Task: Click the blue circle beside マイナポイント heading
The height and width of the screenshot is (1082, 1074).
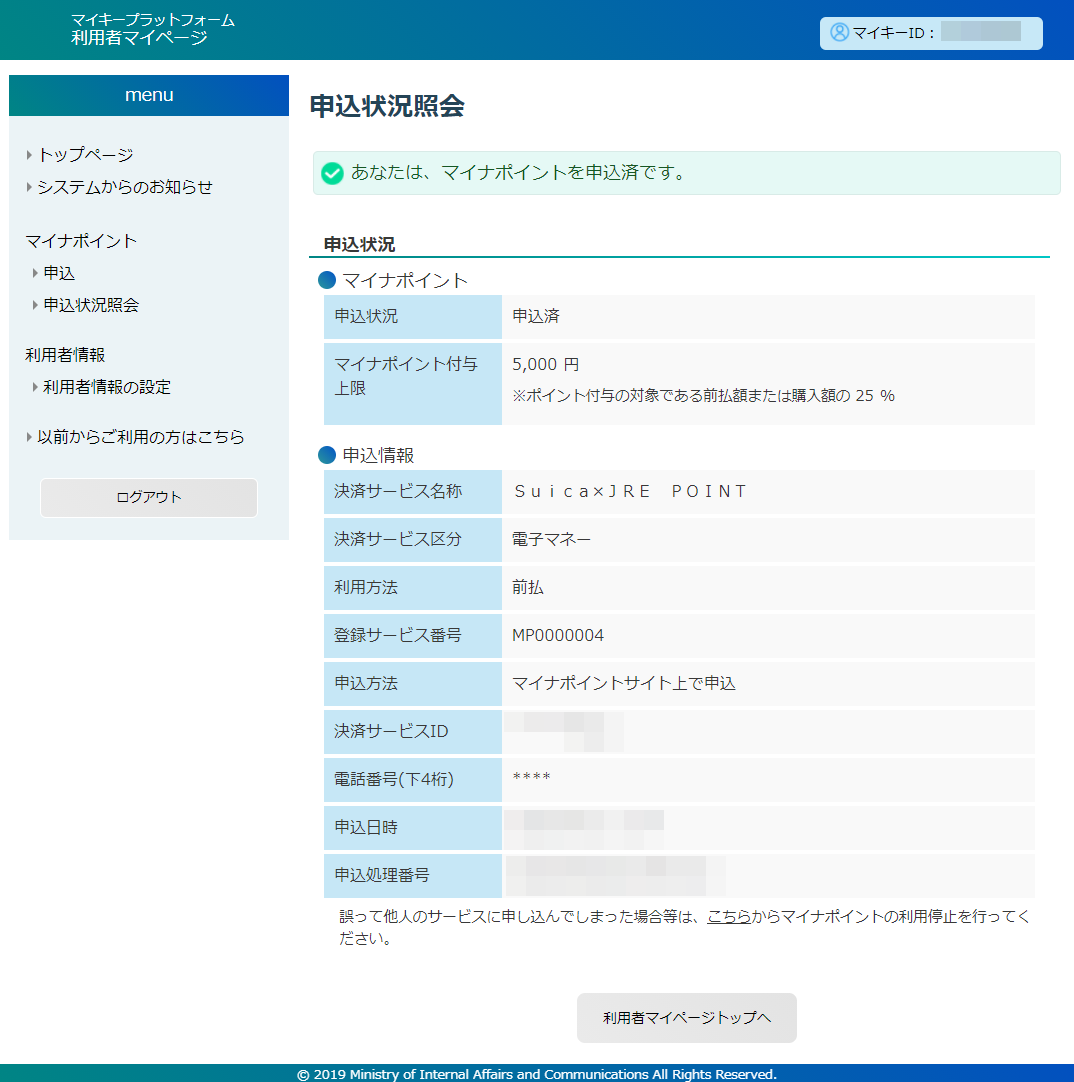Action: [326, 280]
